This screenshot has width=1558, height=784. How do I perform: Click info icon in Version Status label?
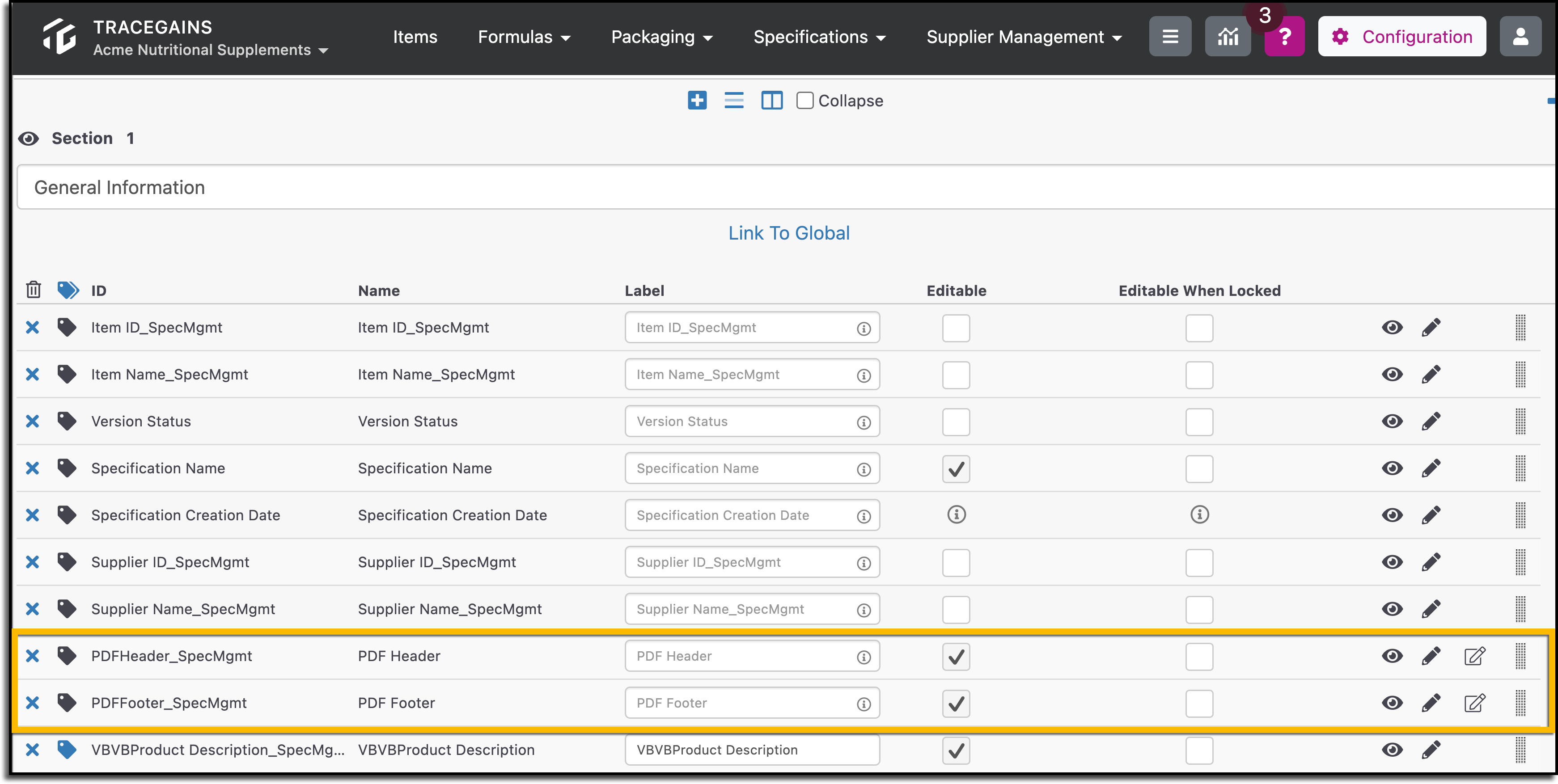pyautogui.click(x=864, y=422)
